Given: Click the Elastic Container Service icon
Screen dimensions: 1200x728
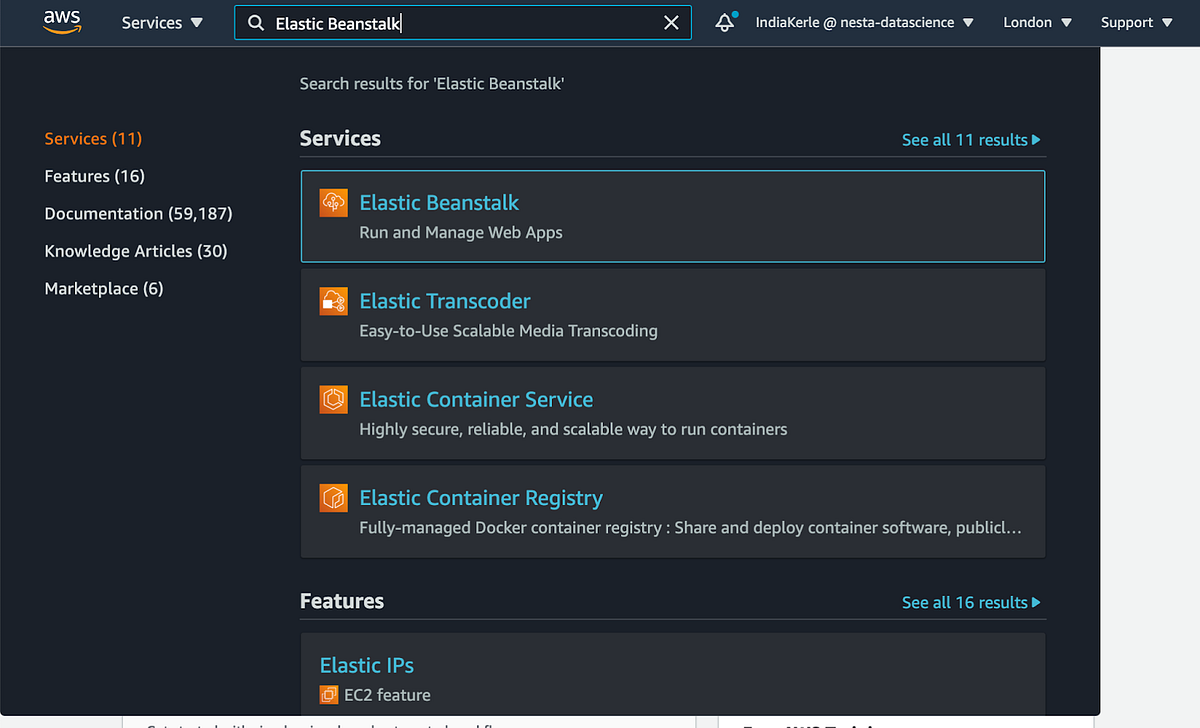Looking at the screenshot, I should pyautogui.click(x=333, y=400).
